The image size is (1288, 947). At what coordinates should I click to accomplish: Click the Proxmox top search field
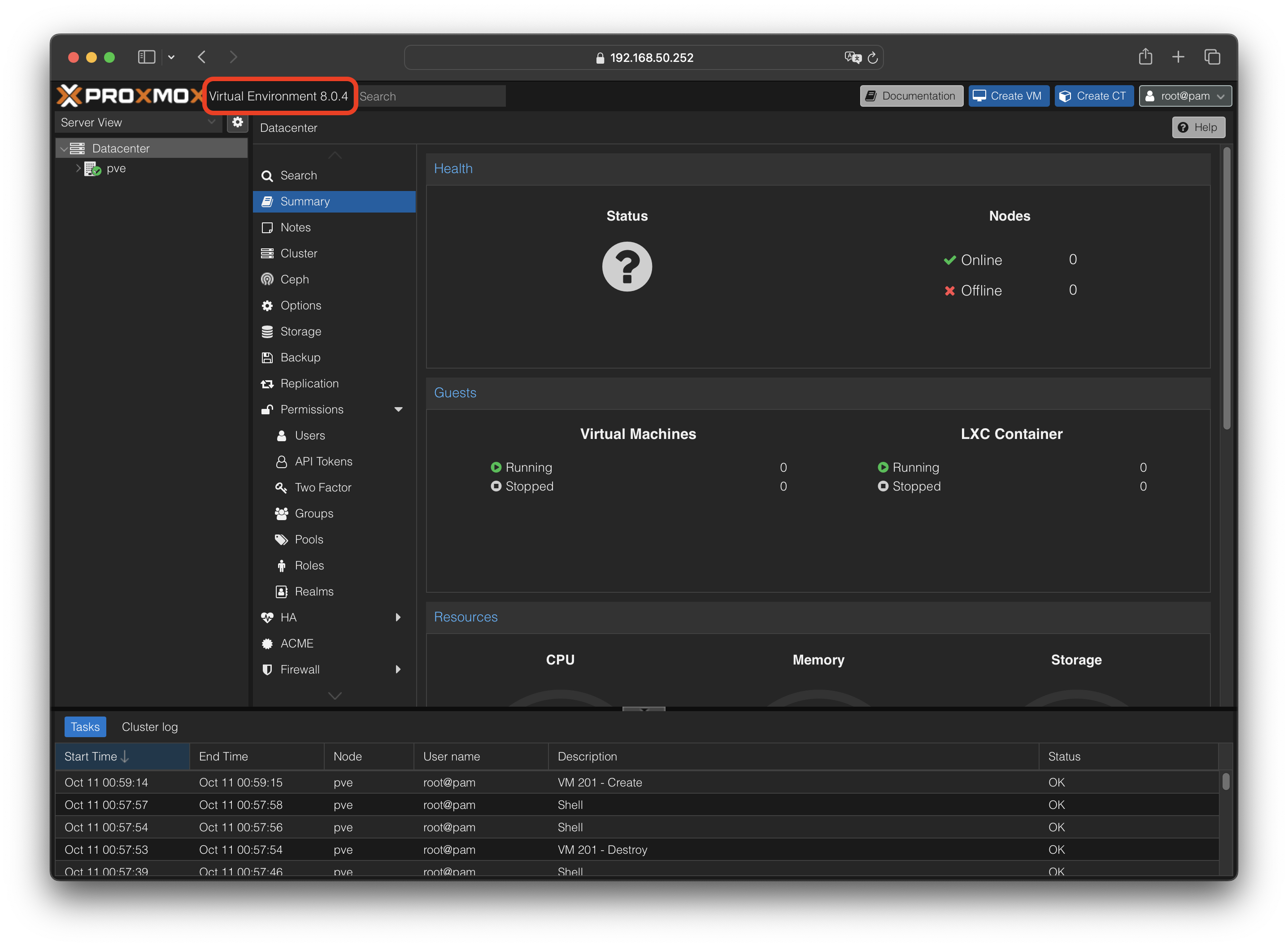coord(431,96)
